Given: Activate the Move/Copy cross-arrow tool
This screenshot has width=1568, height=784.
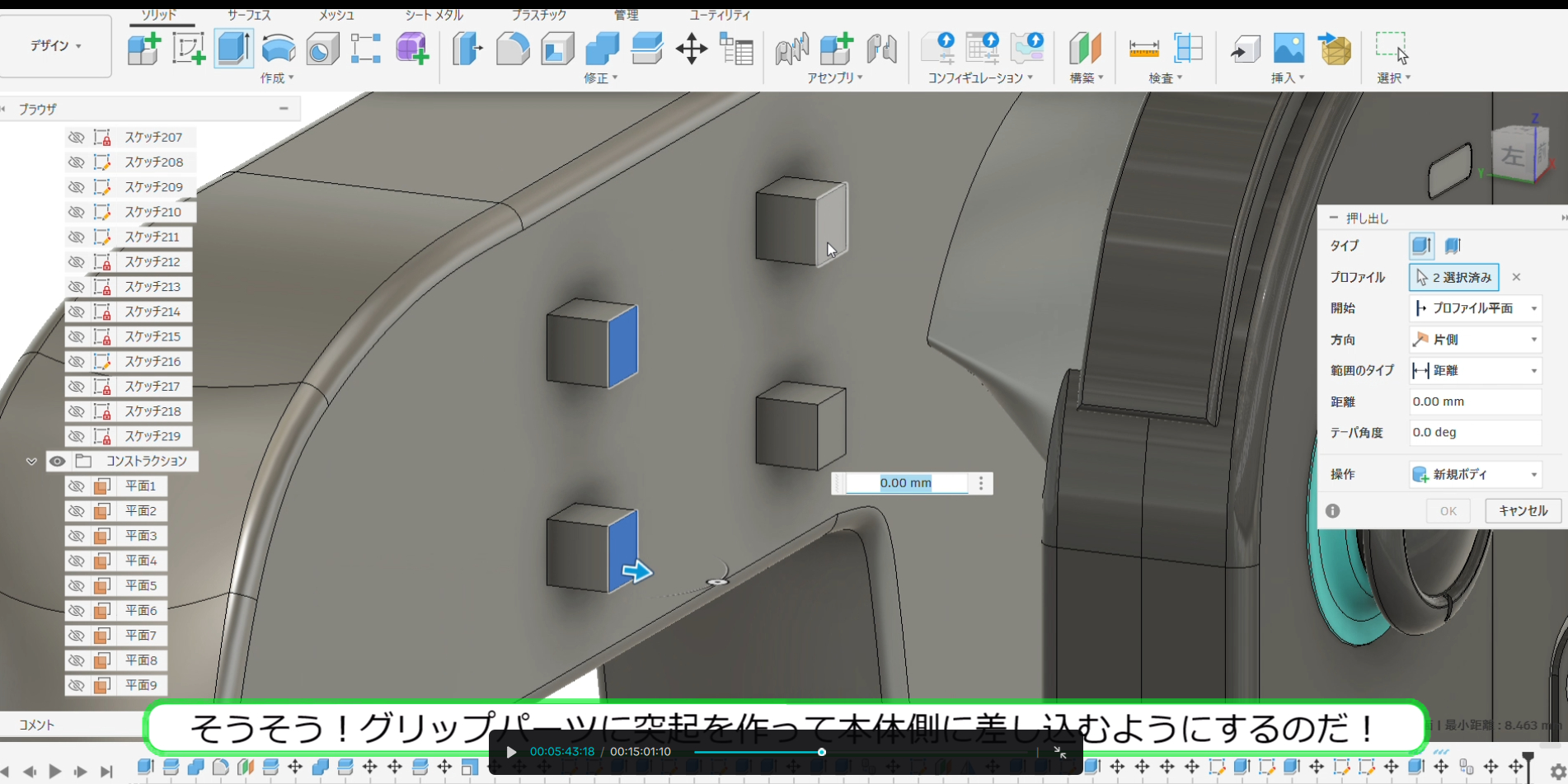Looking at the screenshot, I should click(x=692, y=49).
